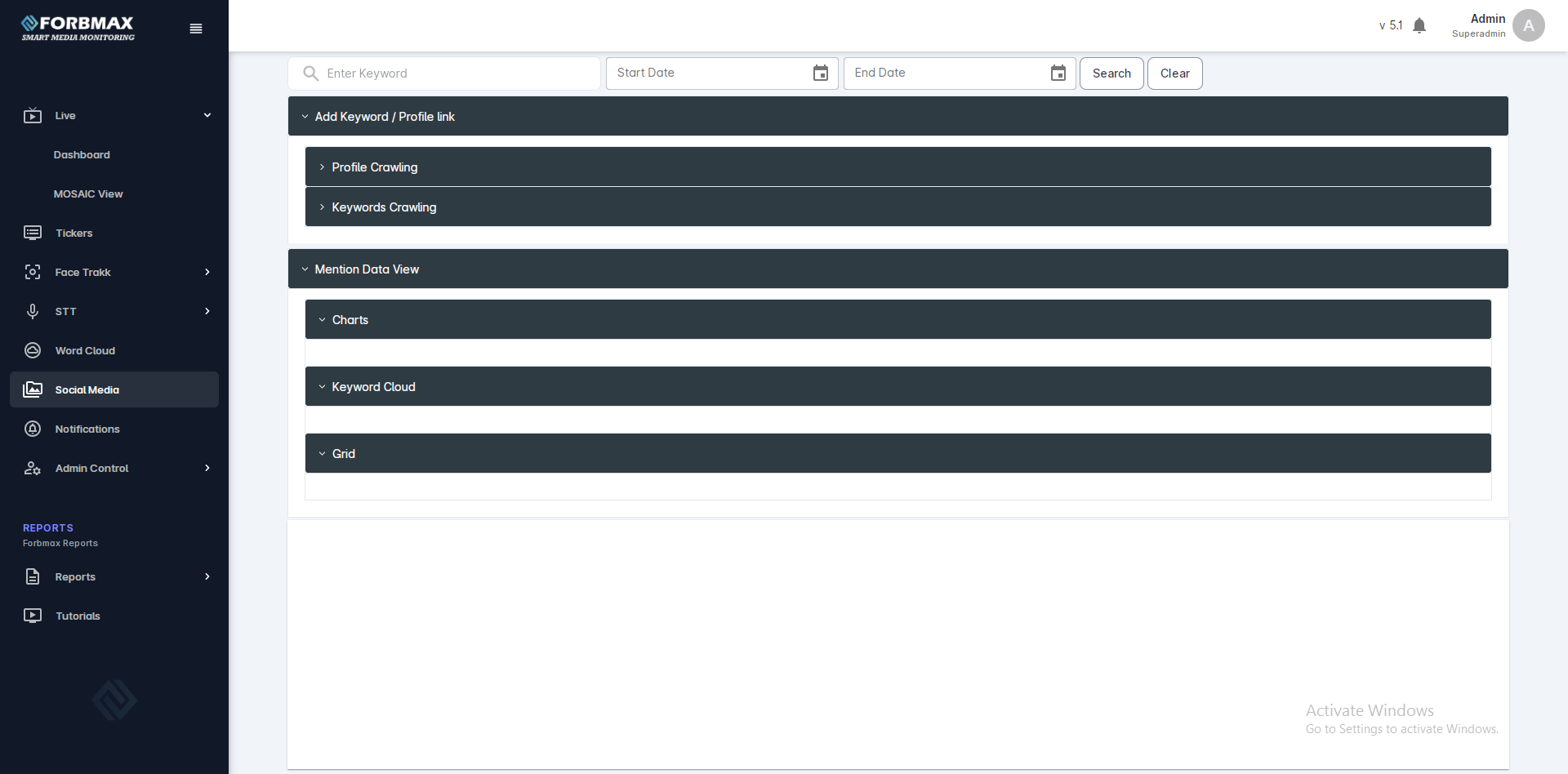Click the REPORTS section heading
This screenshot has width=1568, height=774.
(x=48, y=528)
